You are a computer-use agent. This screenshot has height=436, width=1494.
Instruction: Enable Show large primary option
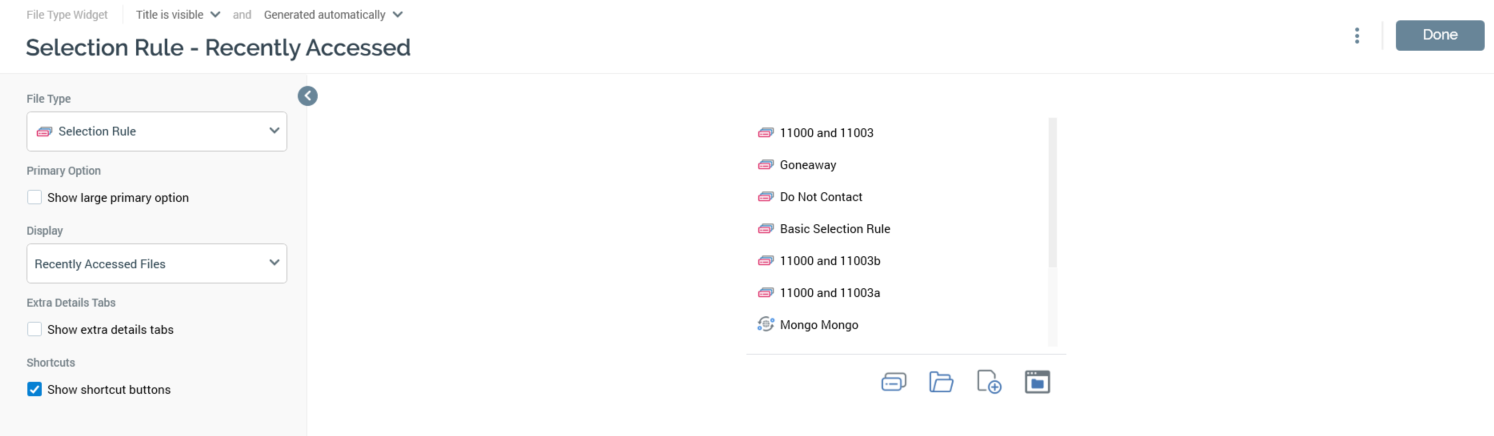(x=35, y=198)
